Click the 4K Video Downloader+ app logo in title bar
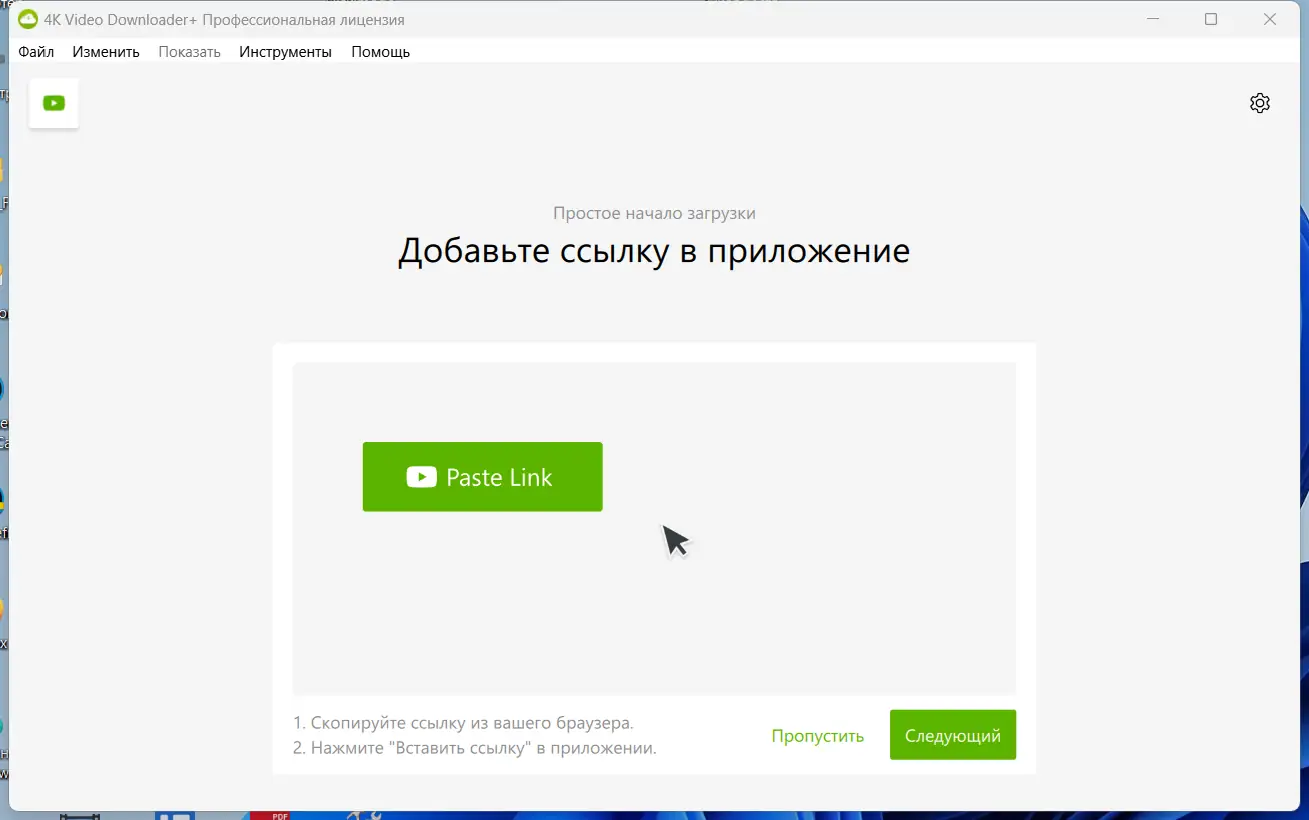 27,18
